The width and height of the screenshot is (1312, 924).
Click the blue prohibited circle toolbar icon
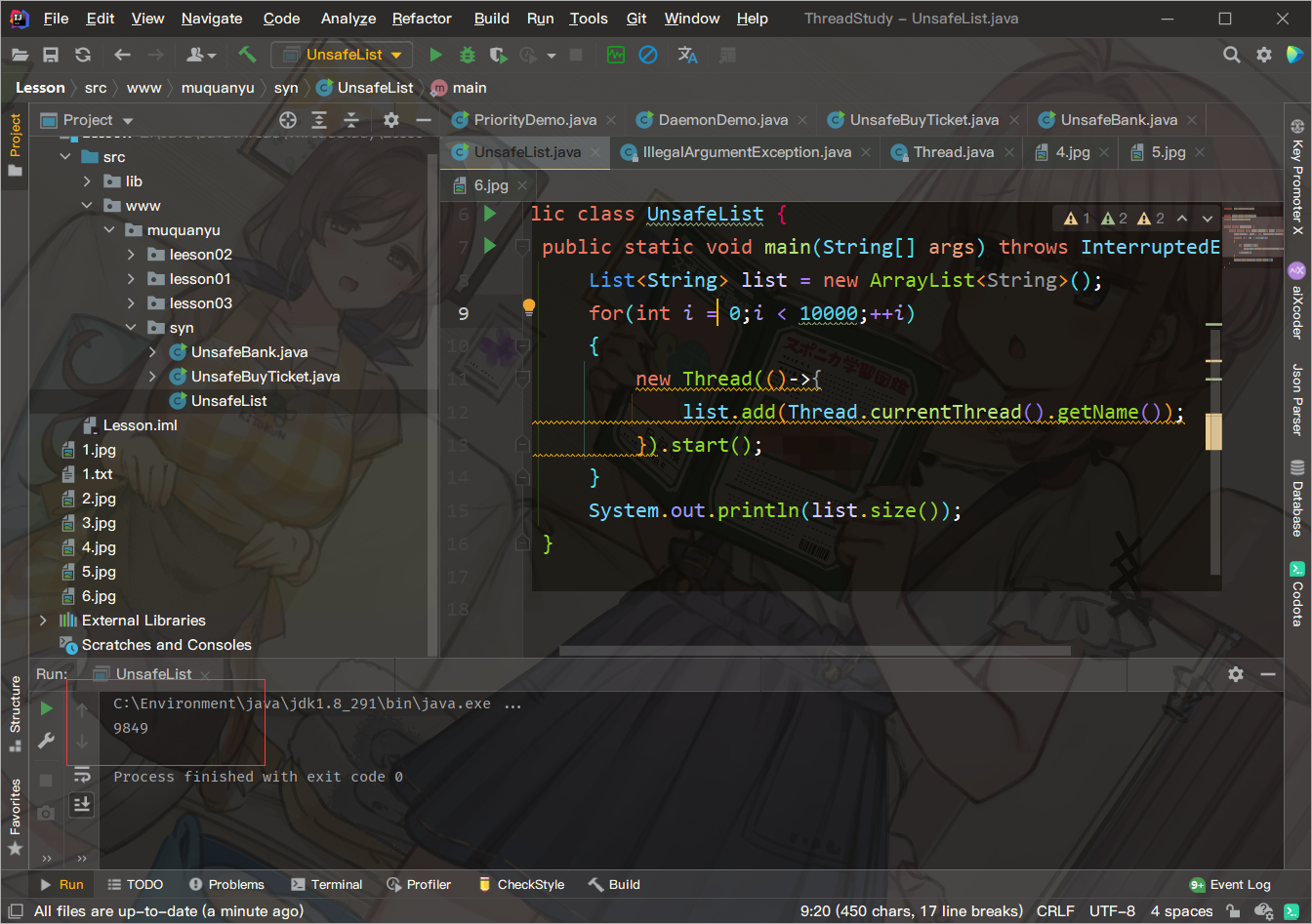pyautogui.click(x=648, y=56)
